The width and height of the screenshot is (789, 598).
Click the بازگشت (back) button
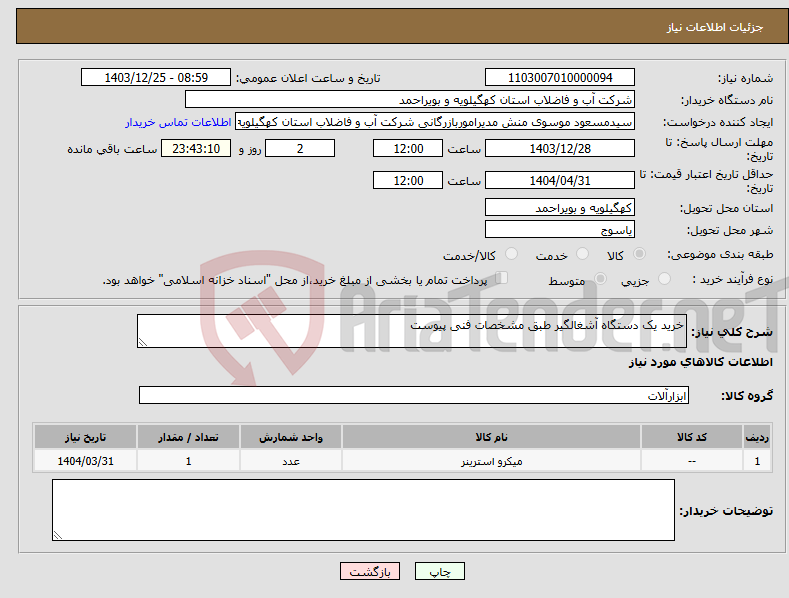pyautogui.click(x=370, y=572)
